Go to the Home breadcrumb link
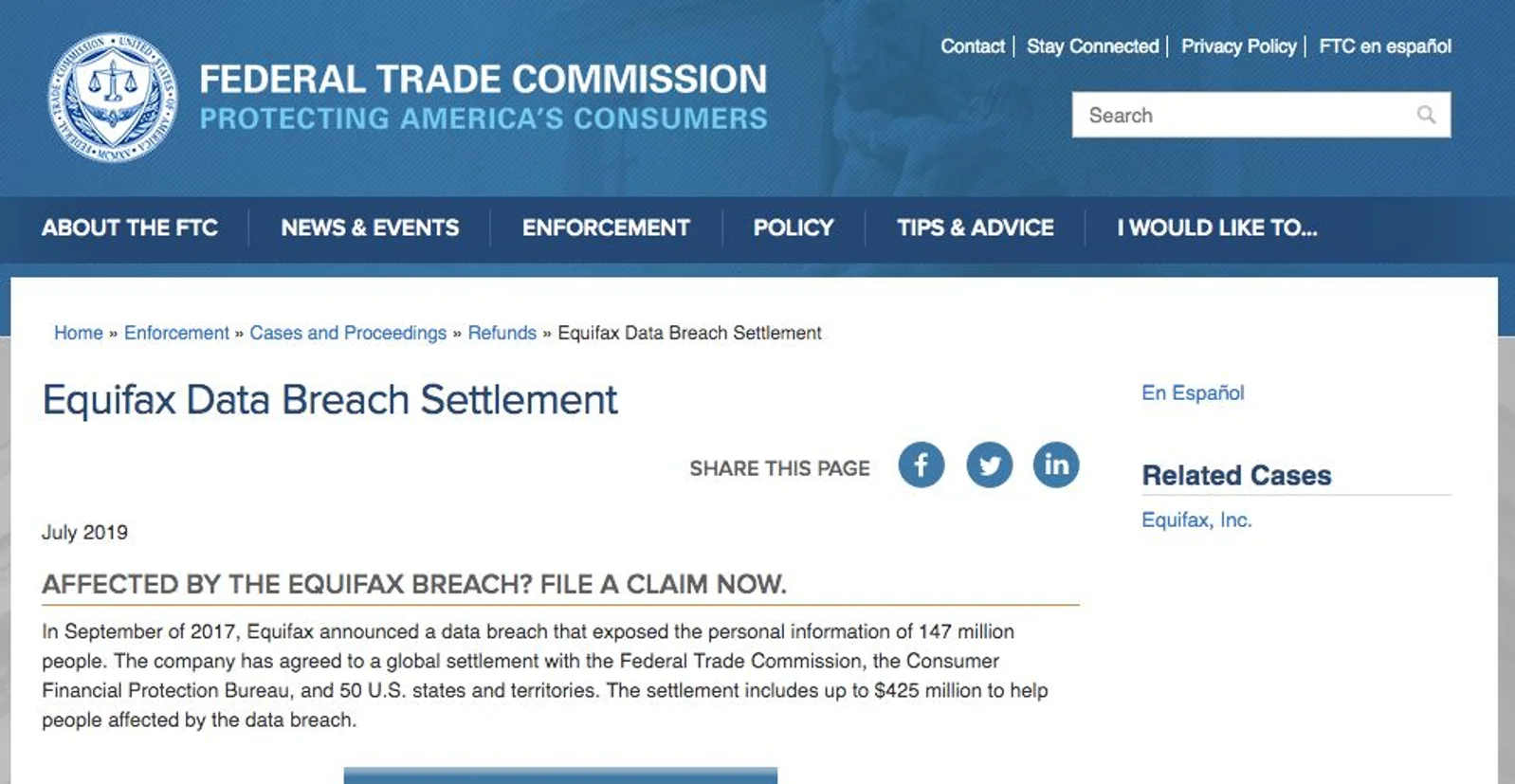Viewport: 1515px width, 784px height. (x=79, y=333)
